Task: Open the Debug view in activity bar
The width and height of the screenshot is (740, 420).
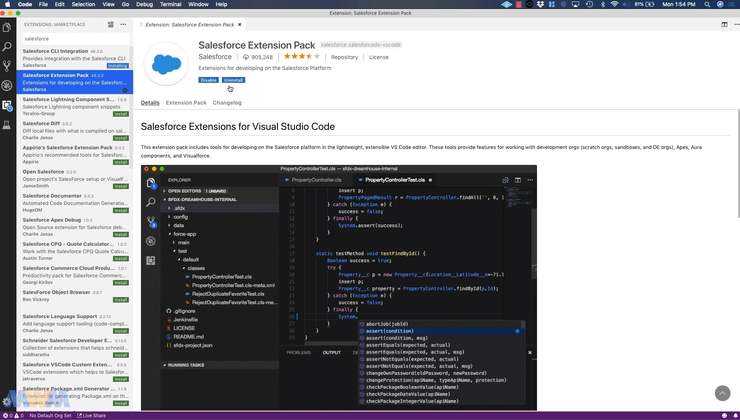Action: pyautogui.click(x=7, y=85)
